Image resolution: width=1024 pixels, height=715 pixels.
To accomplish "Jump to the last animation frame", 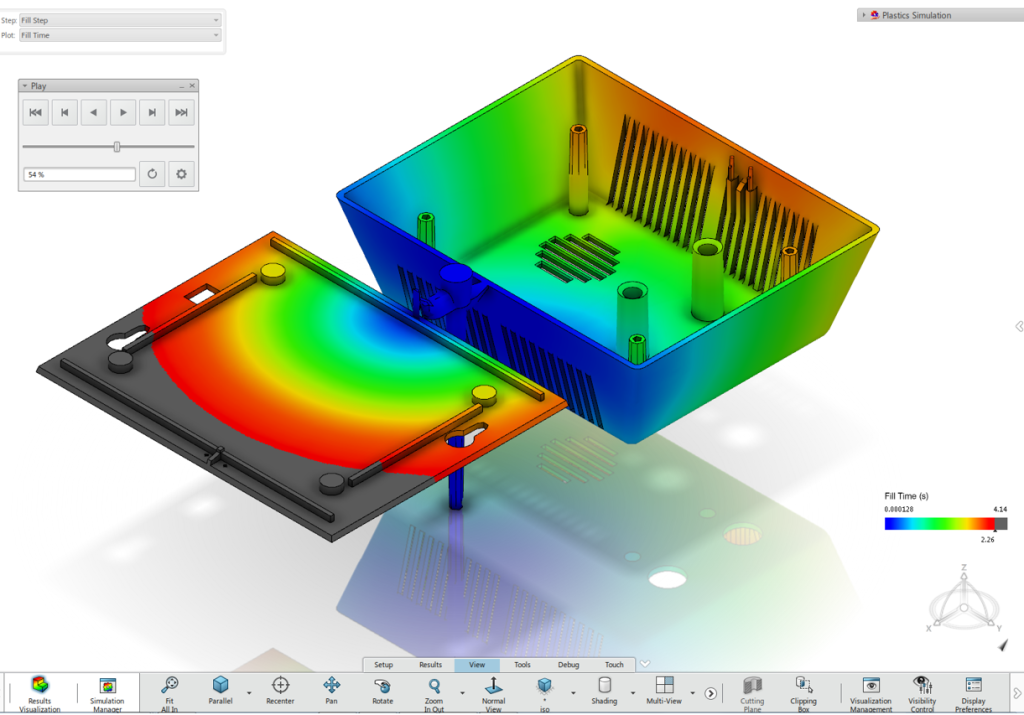I will 181,113.
